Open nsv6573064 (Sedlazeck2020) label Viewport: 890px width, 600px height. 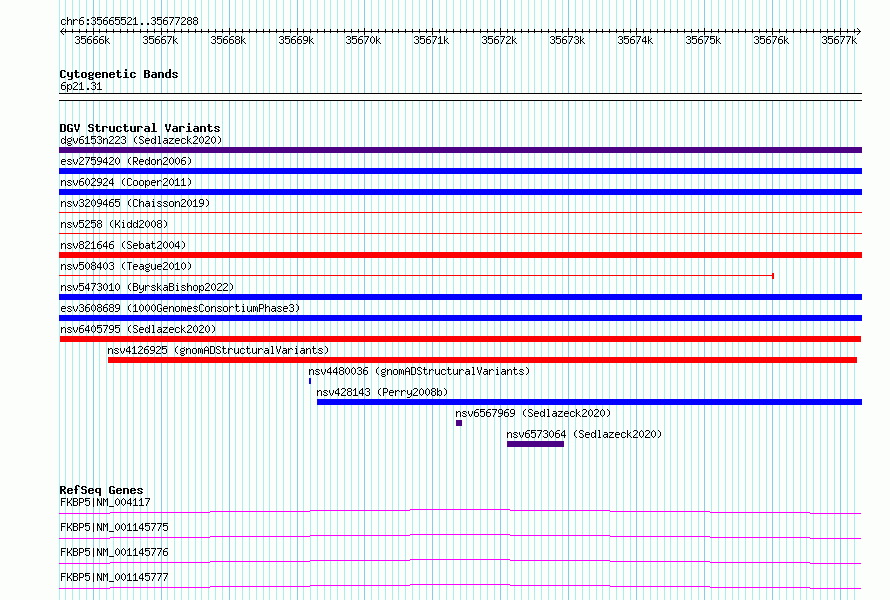pos(584,434)
